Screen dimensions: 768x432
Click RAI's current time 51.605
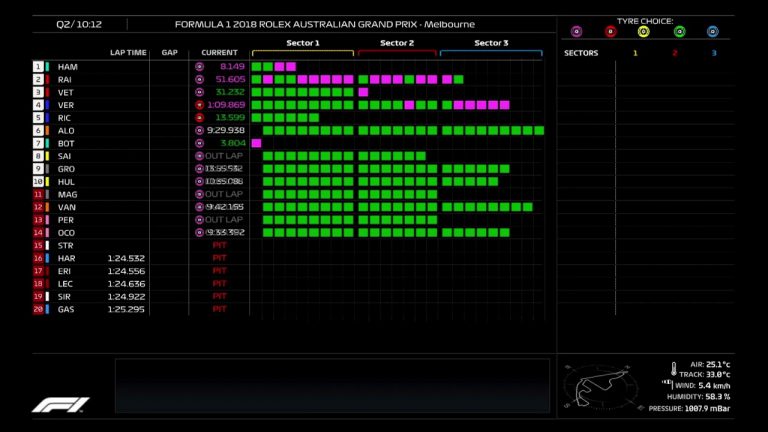tap(230, 79)
